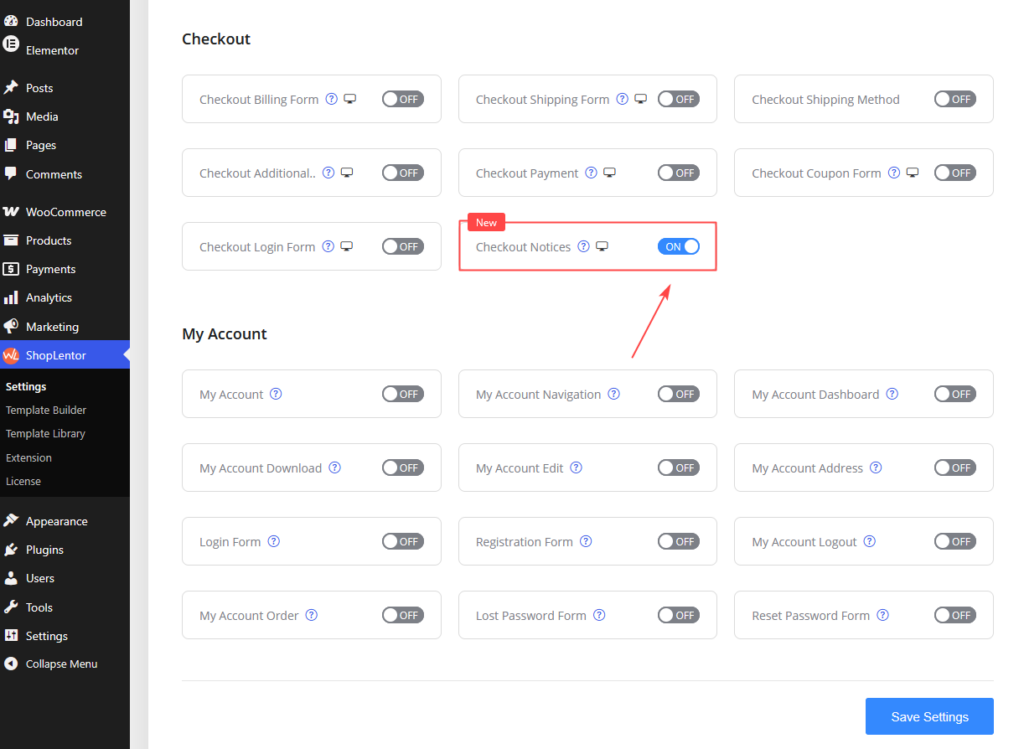Enable the Checkout Shipping Form toggle

point(679,99)
